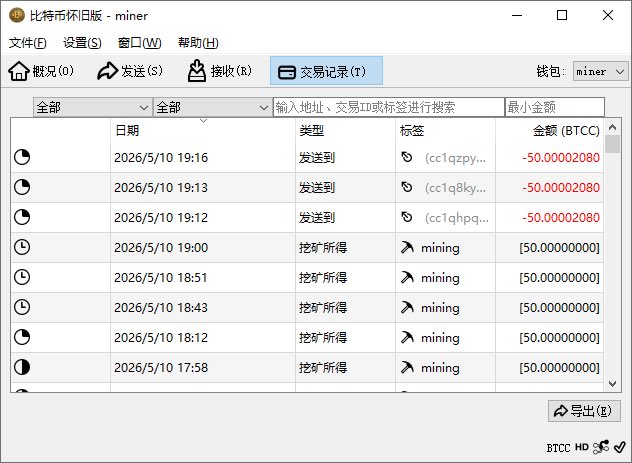The image size is (632, 463).
Task: Click the 最小金额 minimum amount field
Action: (x=555, y=107)
